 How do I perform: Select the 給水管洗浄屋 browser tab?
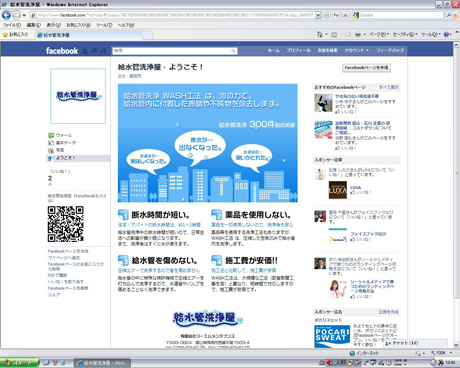pyautogui.click(x=88, y=35)
